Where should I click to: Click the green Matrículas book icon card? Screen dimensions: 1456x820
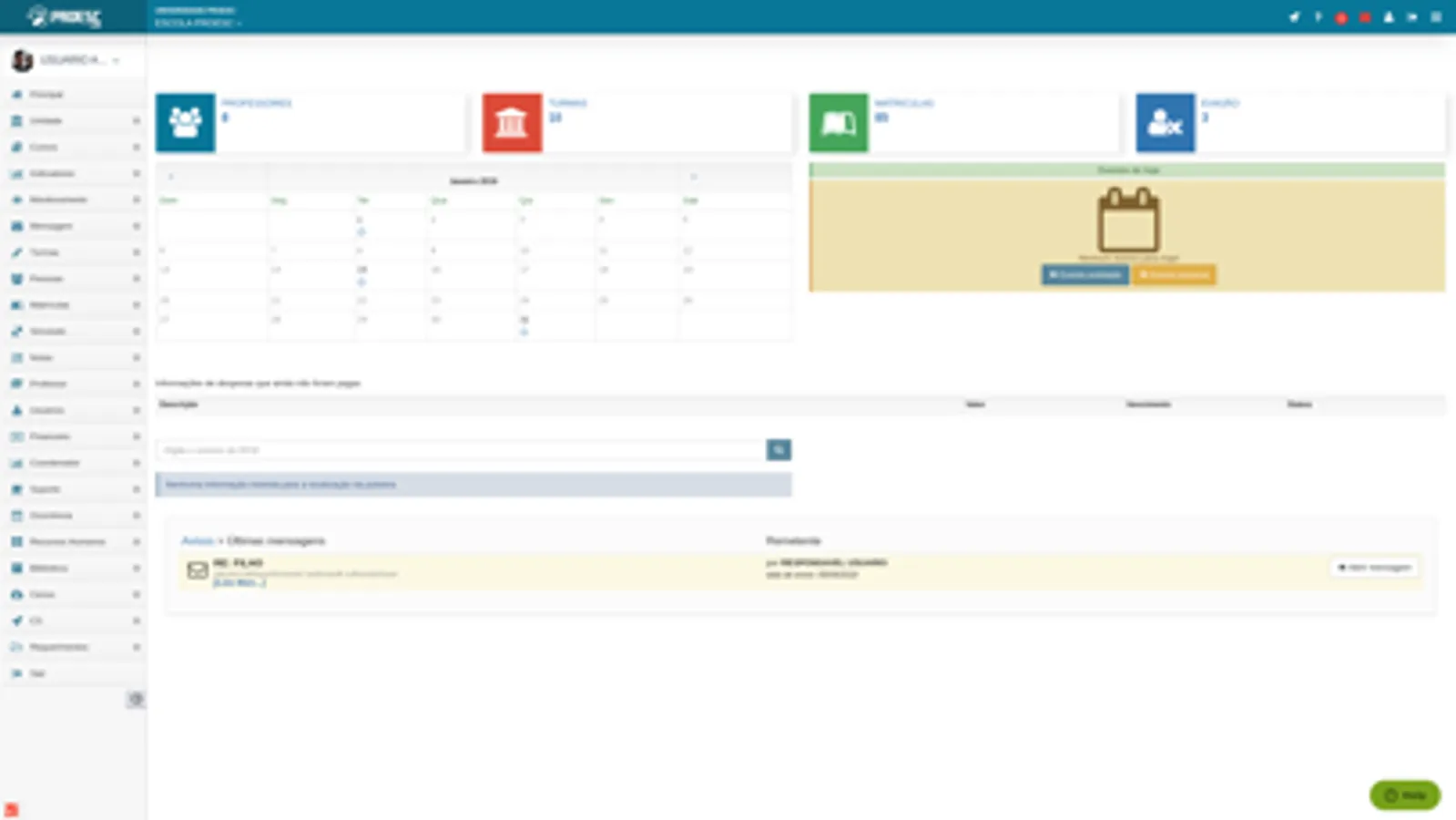click(x=839, y=122)
